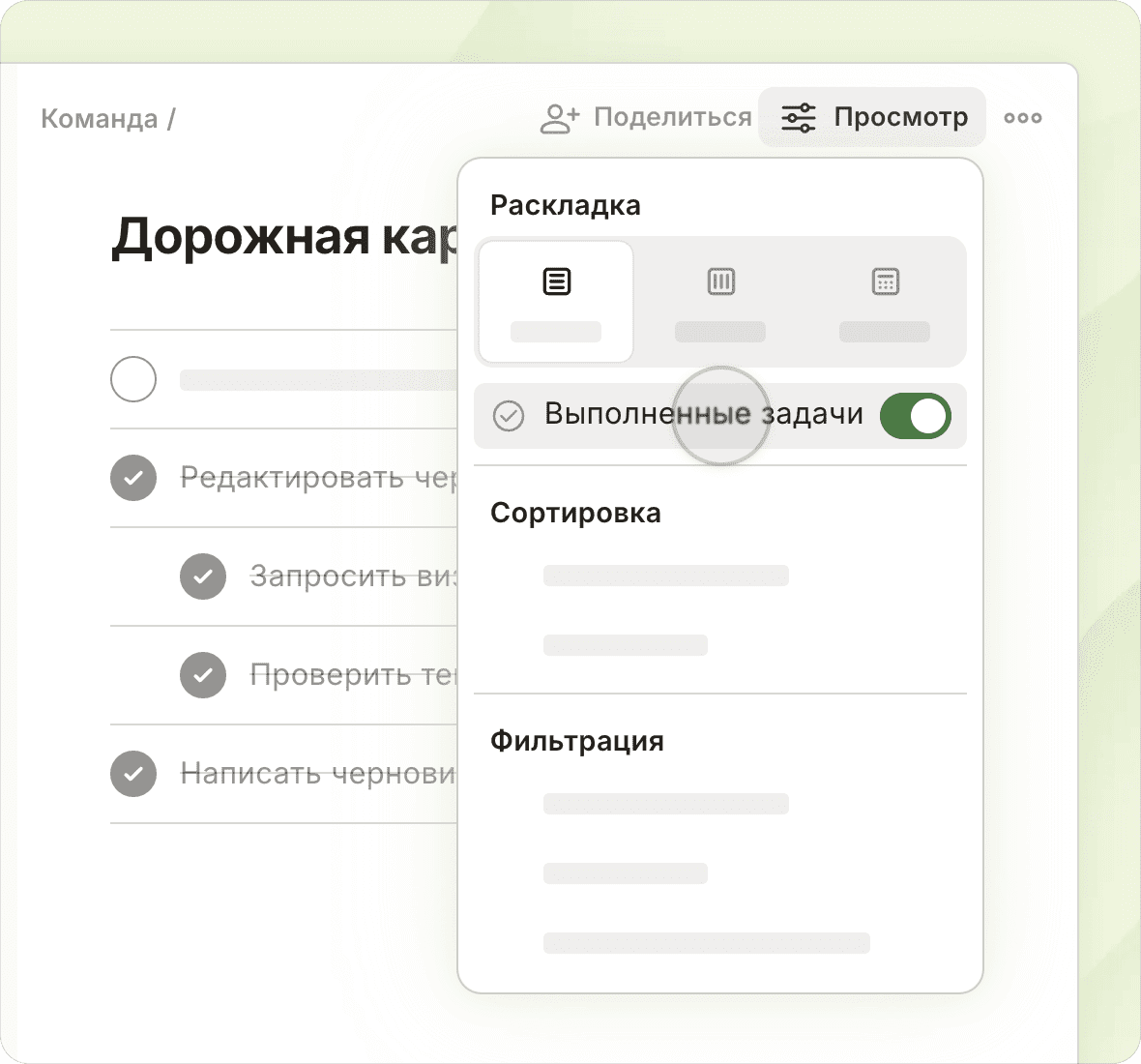
Task: Click the Поделиться share button
Action: [672, 118]
